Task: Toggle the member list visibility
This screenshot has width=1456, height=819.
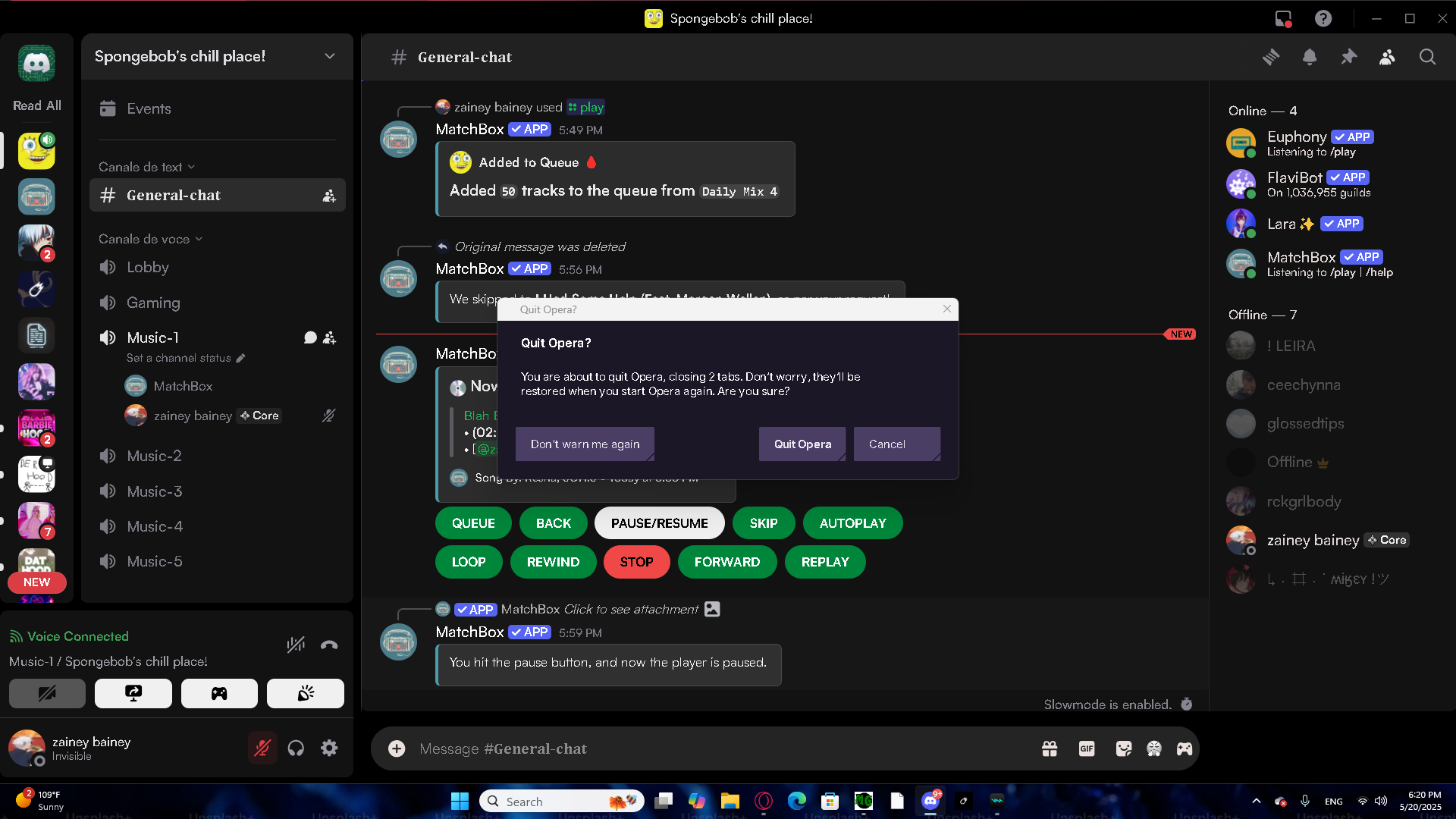Action: [x=1387, y=57]
